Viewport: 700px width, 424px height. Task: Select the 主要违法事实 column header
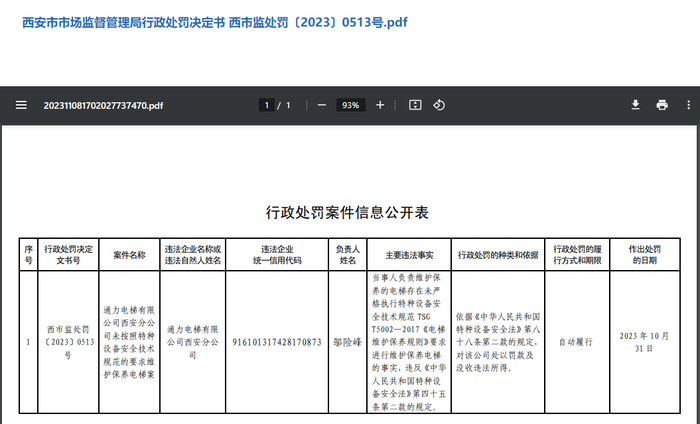click(x=409, y=255)
